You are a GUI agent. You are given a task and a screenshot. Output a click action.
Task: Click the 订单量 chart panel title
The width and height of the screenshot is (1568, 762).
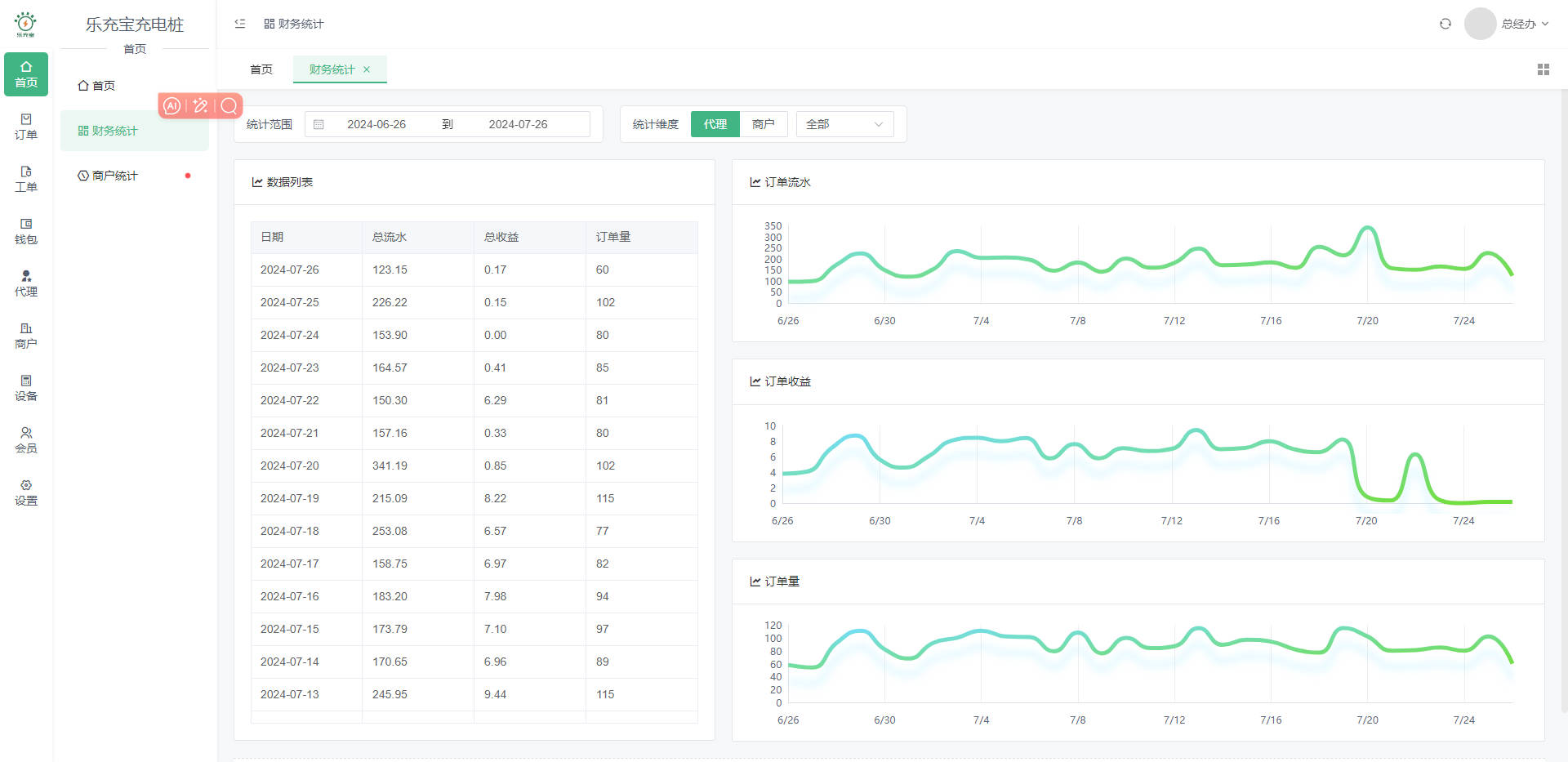point(782,582)
